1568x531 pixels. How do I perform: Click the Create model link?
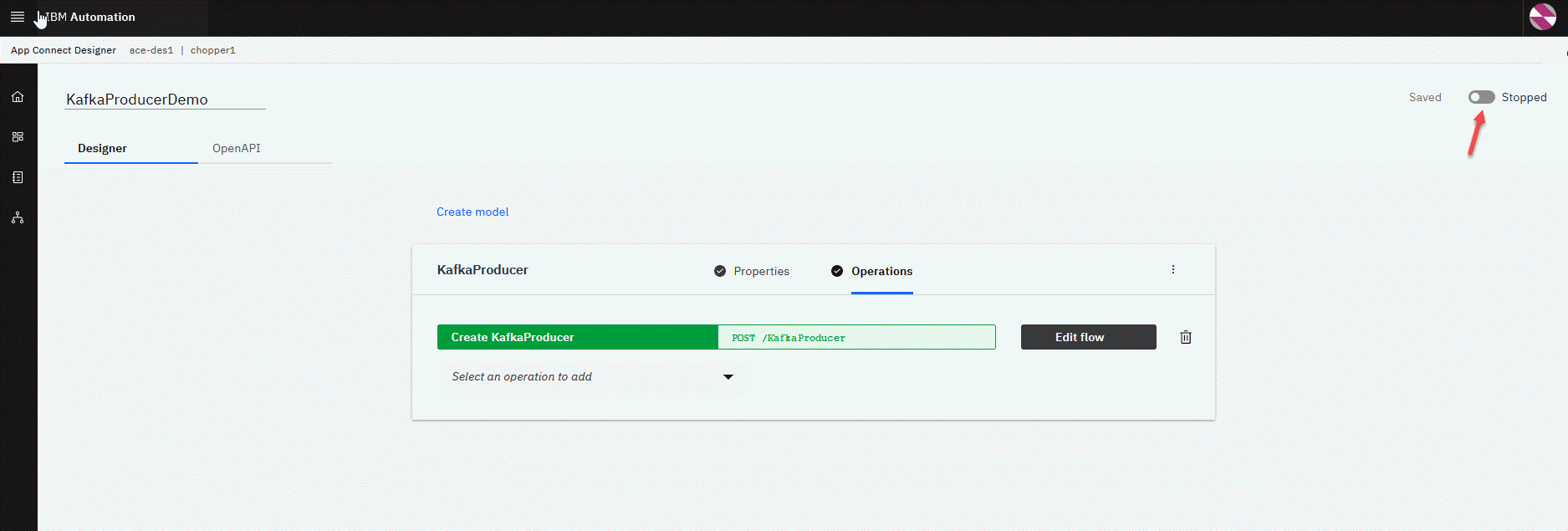tap(472, 212)
